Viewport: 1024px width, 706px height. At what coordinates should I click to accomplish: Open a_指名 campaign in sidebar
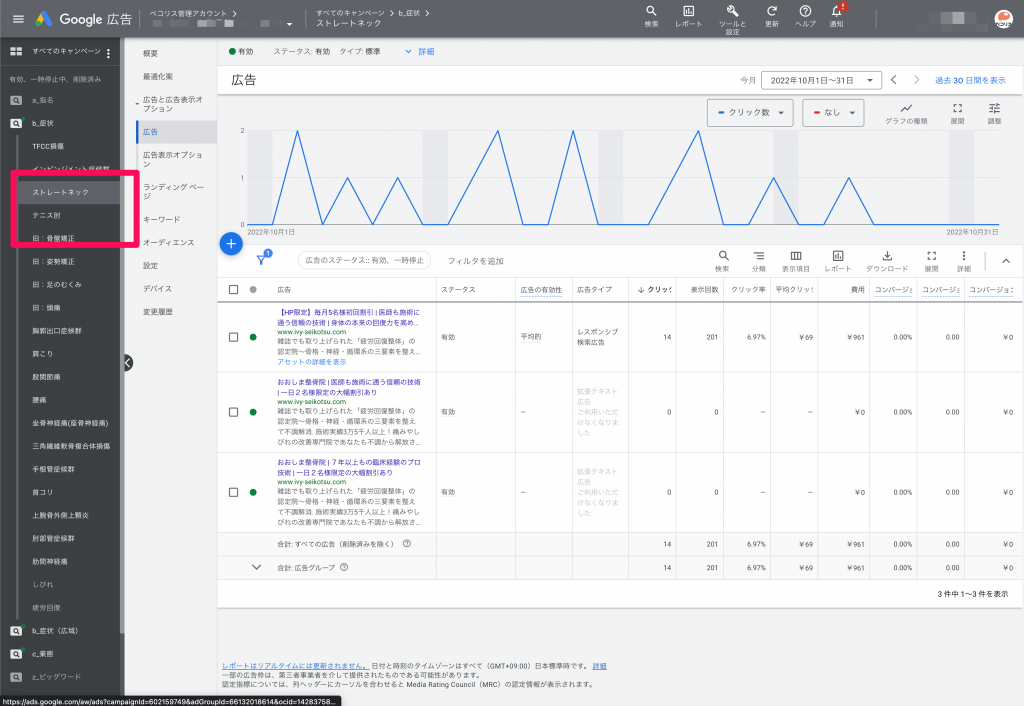click(43, 100)
